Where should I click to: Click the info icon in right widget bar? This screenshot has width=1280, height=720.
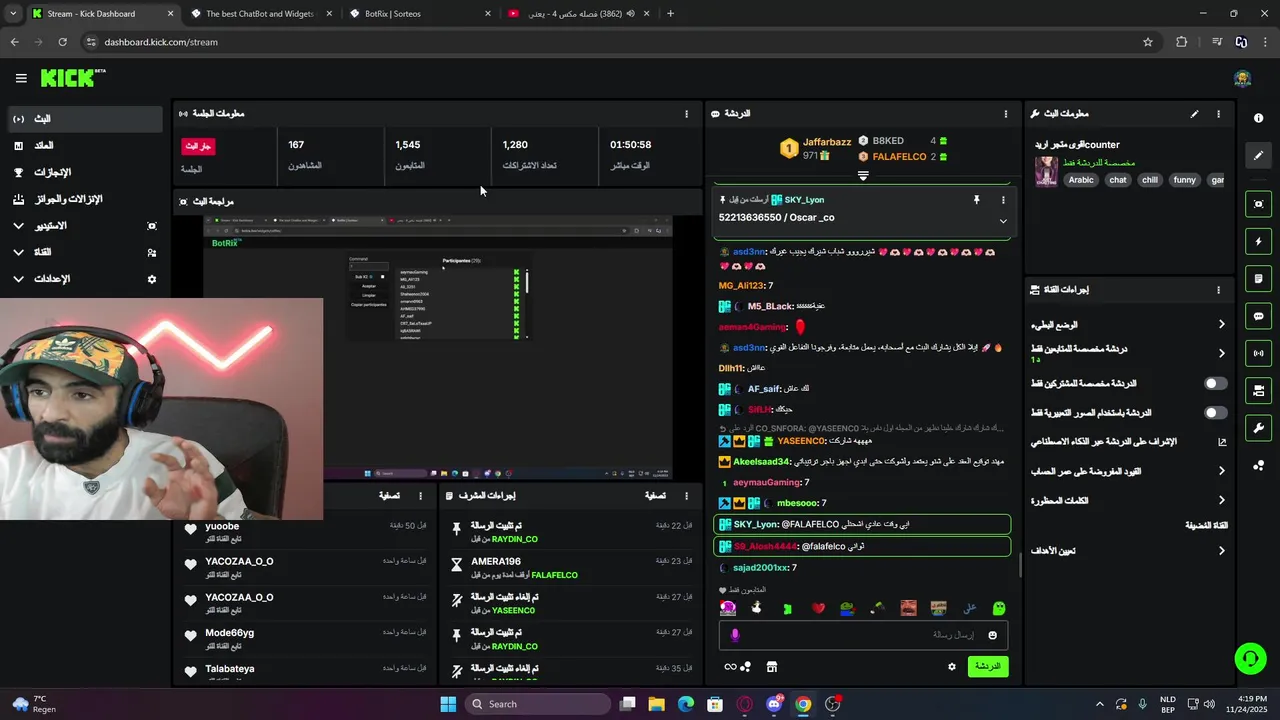point(1258,118)
